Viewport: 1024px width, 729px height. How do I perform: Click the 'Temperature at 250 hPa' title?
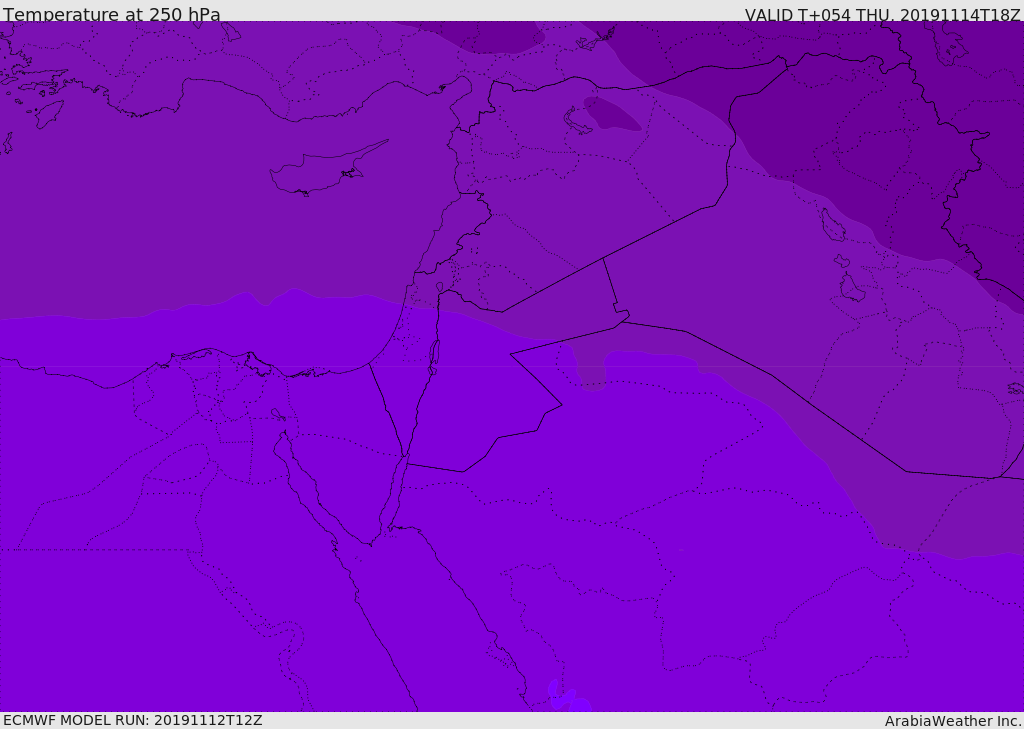[x=112, y=14]
